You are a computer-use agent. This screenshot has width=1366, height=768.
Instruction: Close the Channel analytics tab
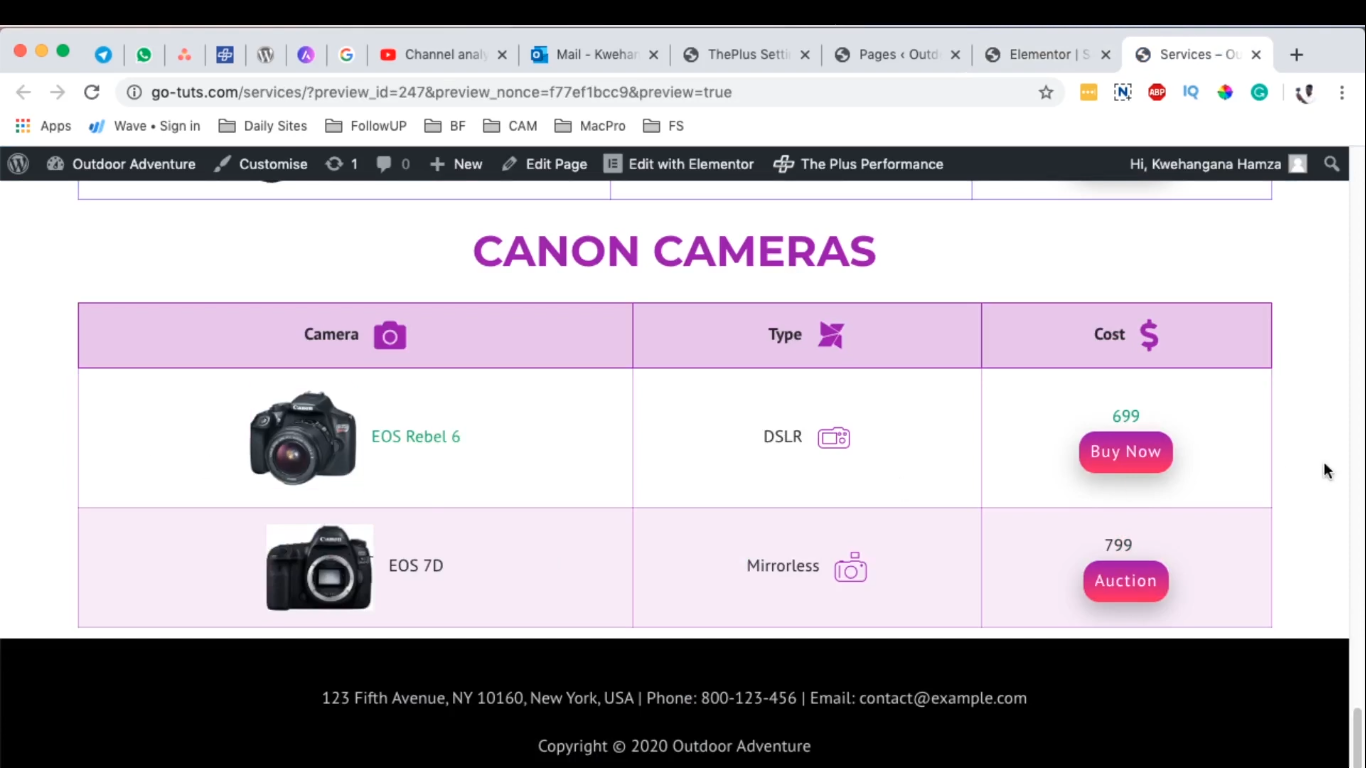pyautogui.click(x=502, y=55)
